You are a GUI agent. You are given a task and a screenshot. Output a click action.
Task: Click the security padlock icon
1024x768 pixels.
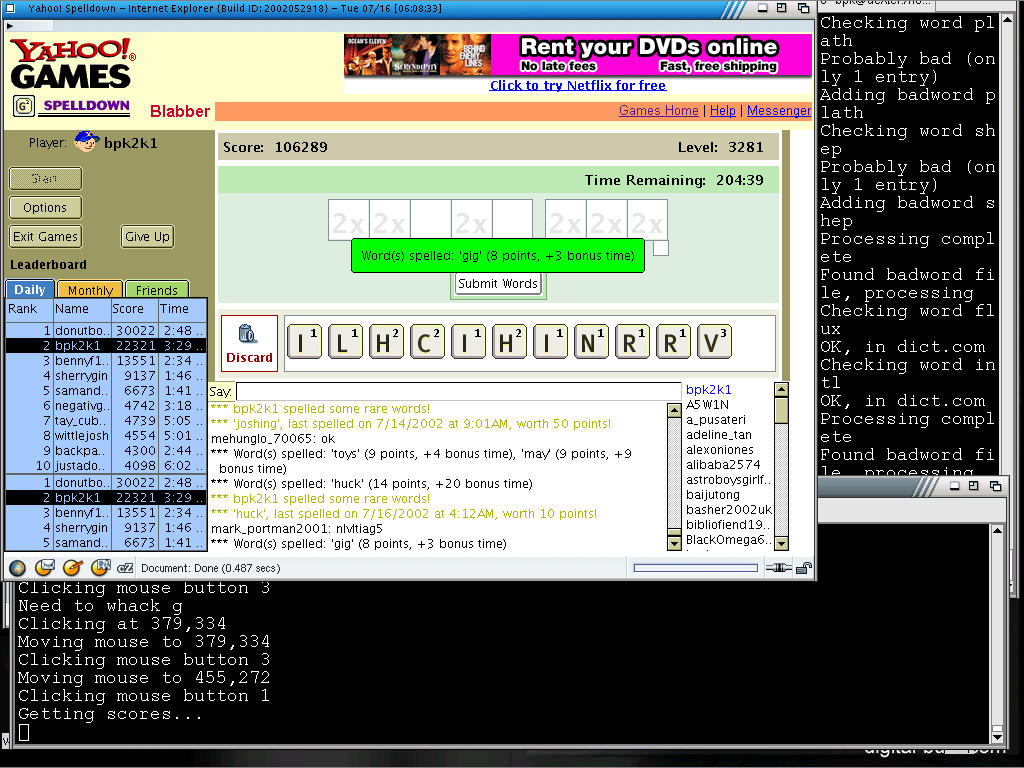point(805,568)
